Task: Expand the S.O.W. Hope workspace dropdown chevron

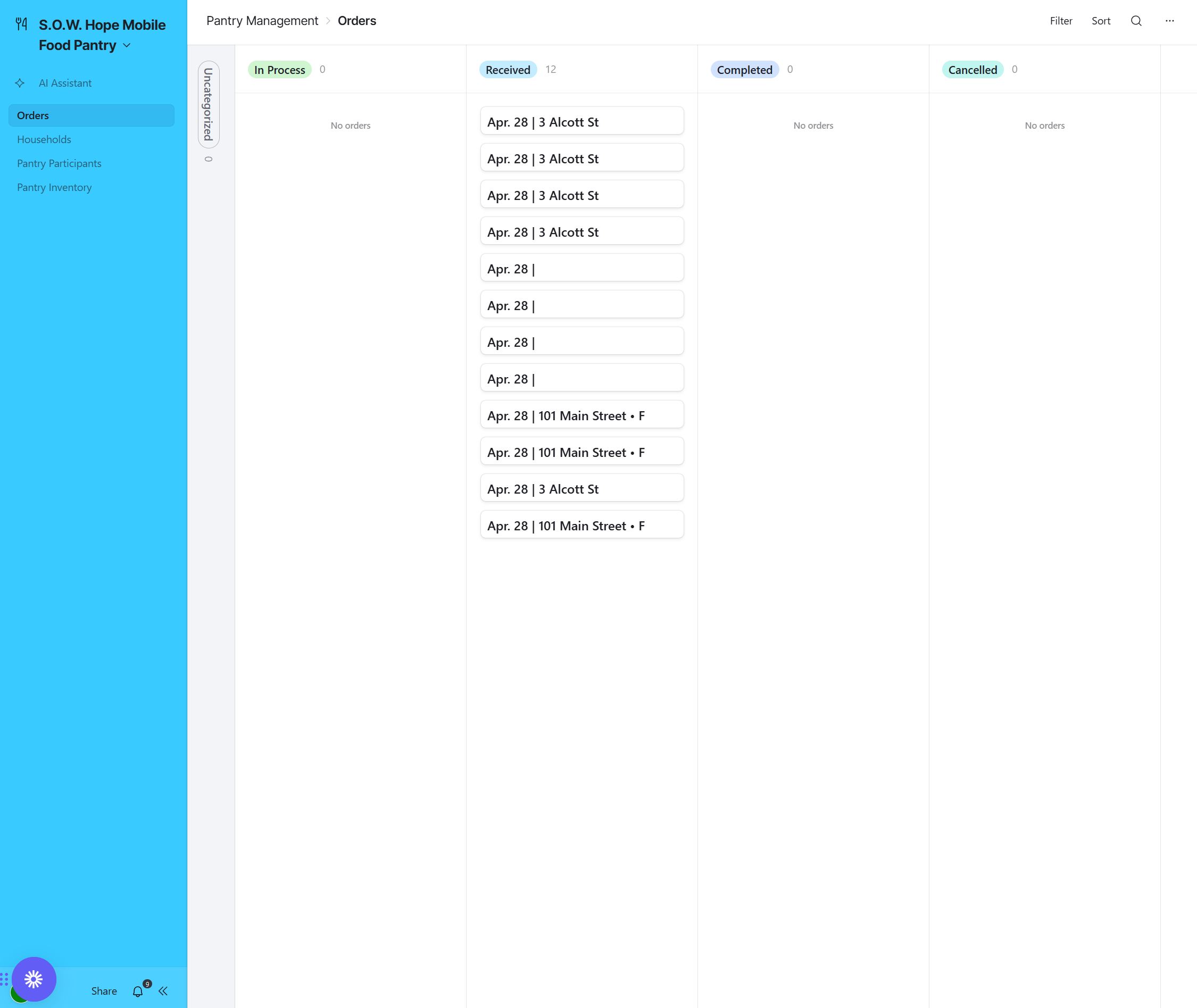Action: pos(127,46)
